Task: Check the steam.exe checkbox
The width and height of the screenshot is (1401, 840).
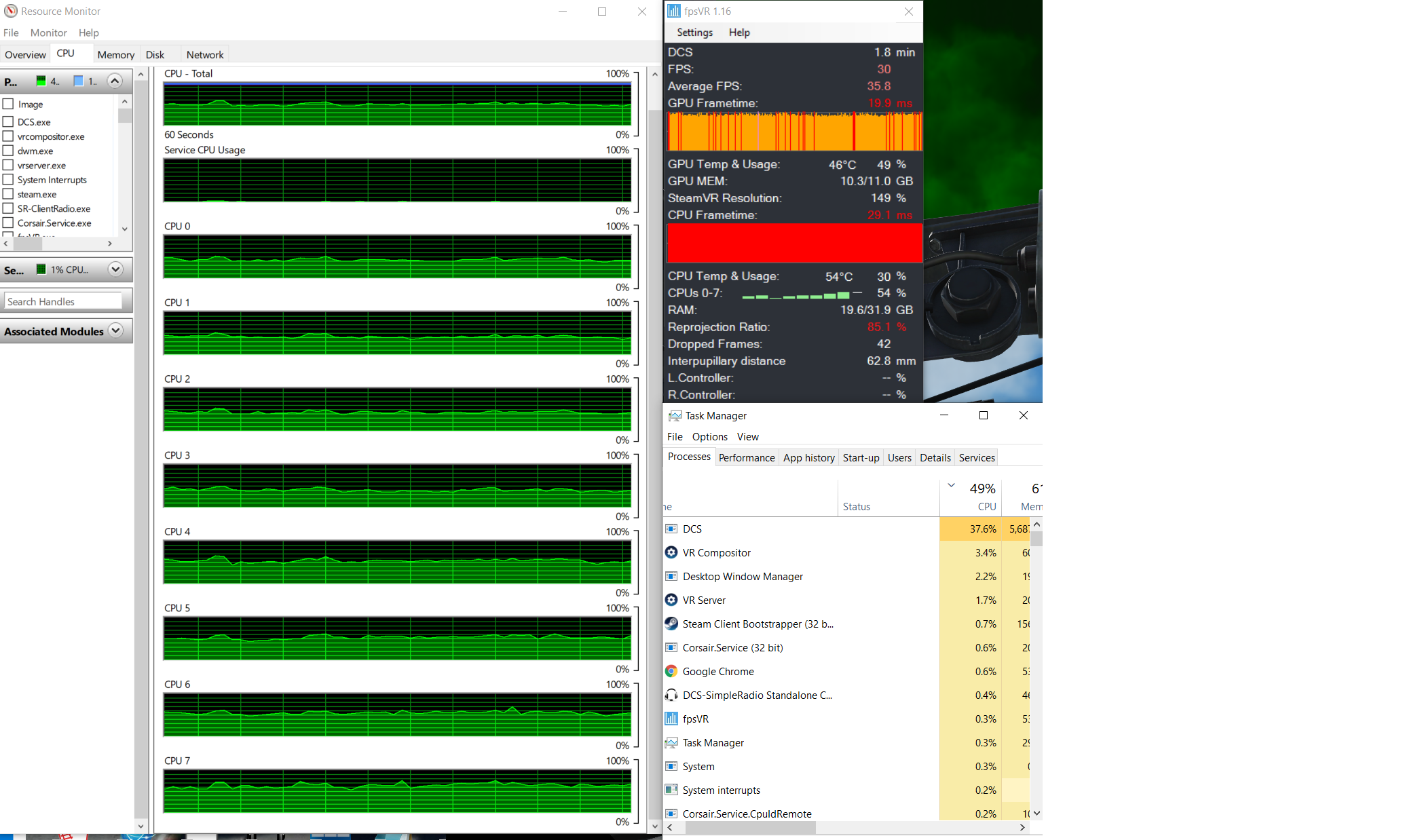Action: pos(8,193)
